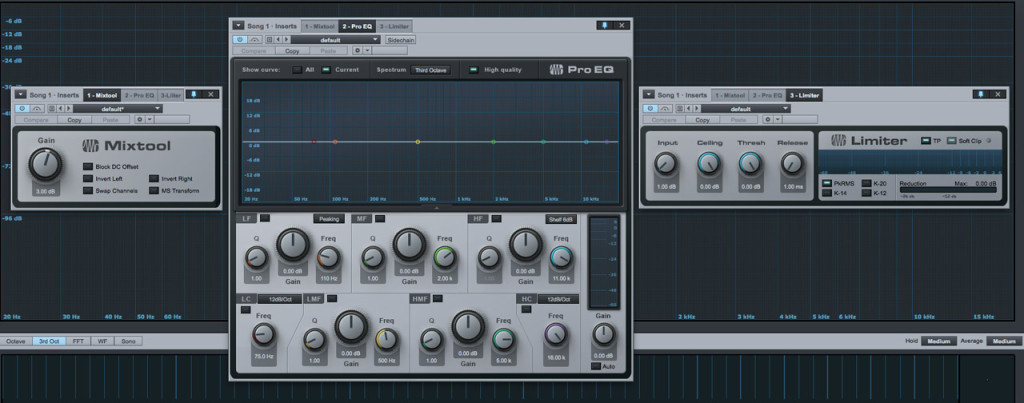Click Limiter automation icon next to power
Screen dimensions: 1024x403
[666, 109]
